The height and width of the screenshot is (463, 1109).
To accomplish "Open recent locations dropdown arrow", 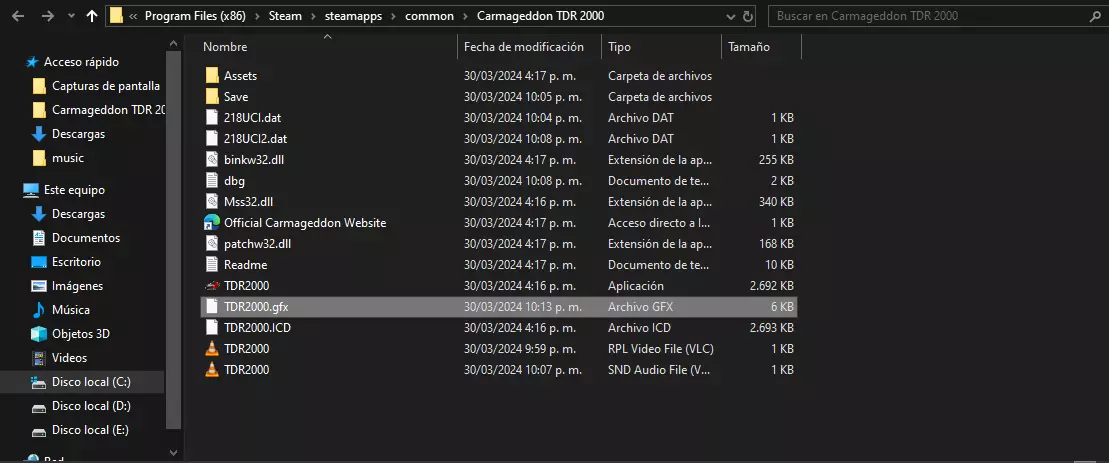I will tap(71, 16).
